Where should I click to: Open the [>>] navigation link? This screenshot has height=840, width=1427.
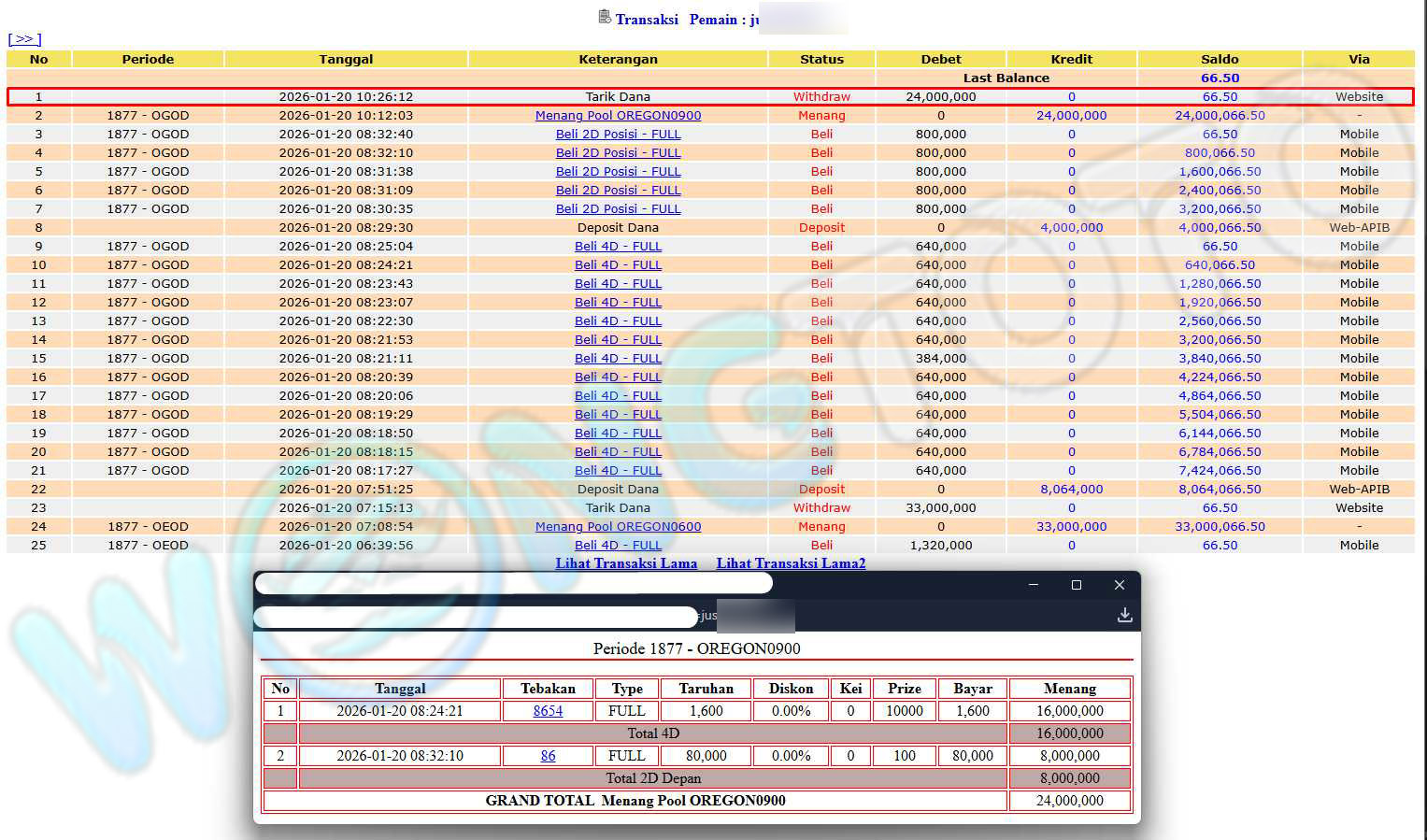coord(24,39)
